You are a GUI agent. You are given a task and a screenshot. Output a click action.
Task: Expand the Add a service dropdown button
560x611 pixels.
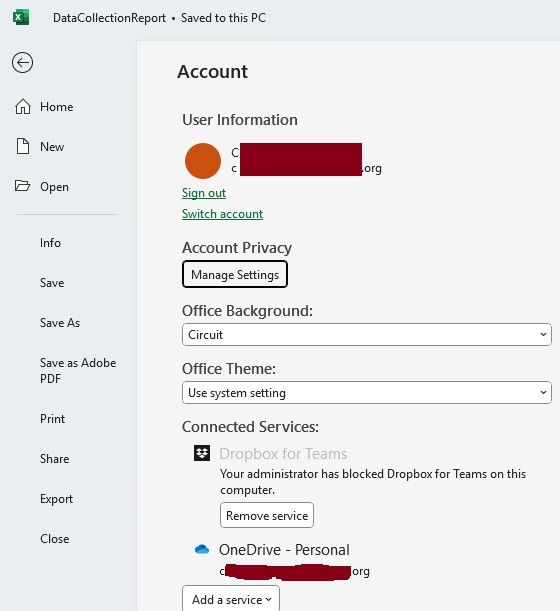(x=231, y=599)
